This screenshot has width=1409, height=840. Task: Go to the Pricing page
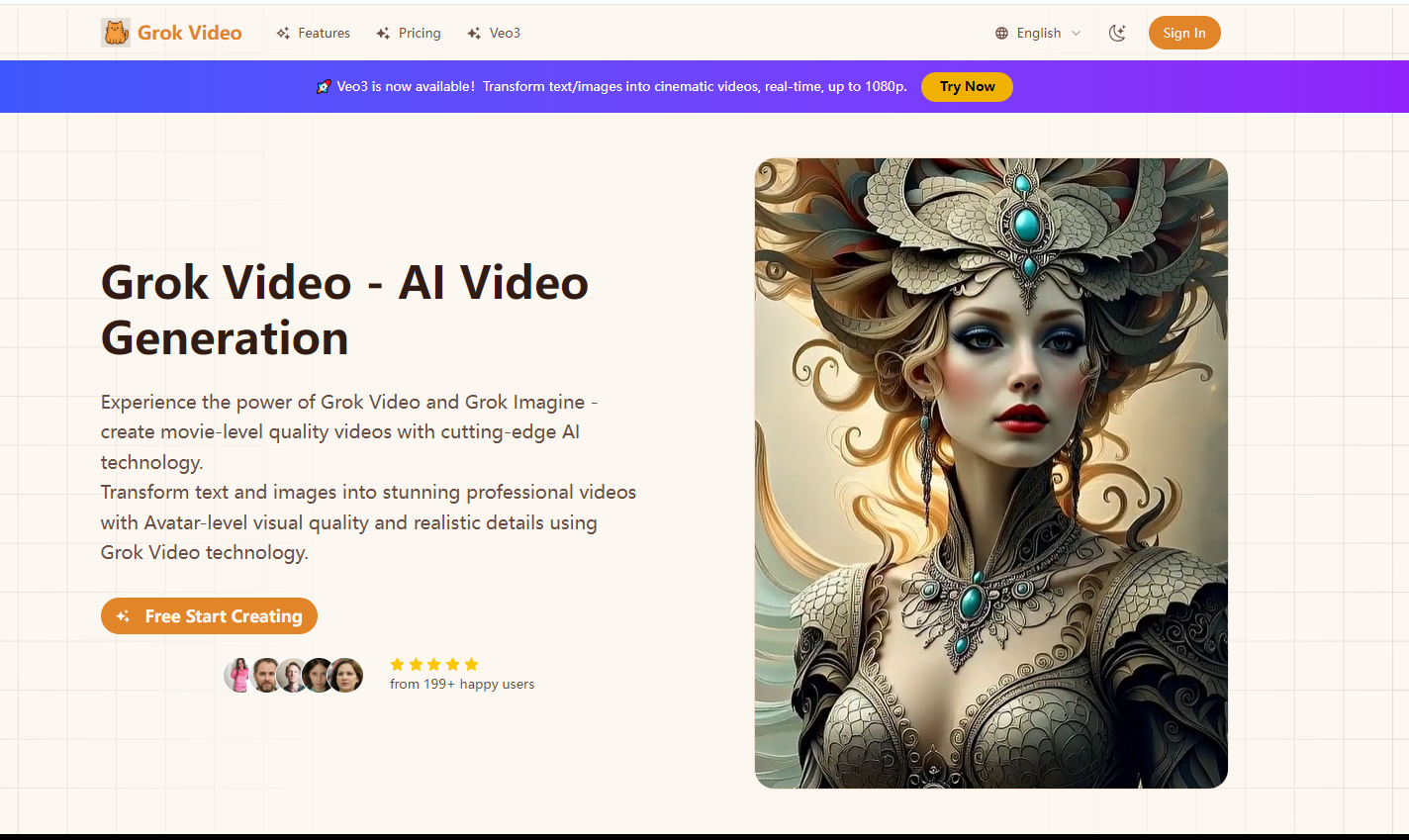coord(420,33)
